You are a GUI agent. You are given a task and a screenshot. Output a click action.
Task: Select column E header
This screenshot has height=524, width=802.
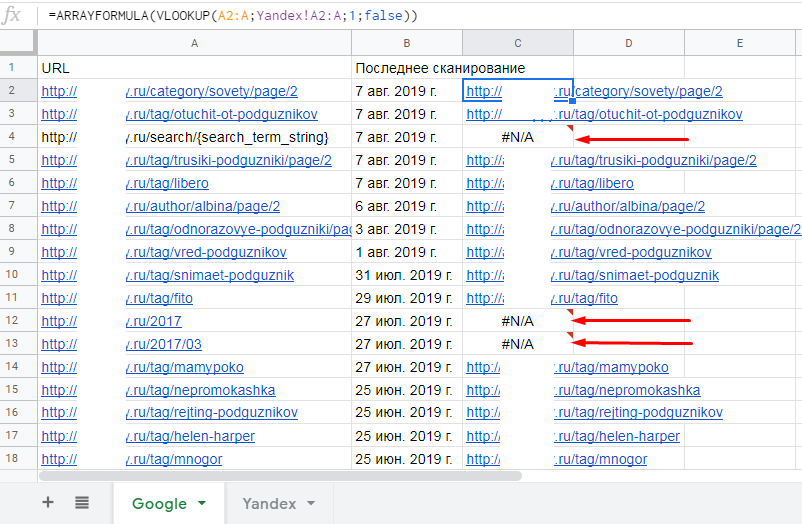[x=739, y=43]
